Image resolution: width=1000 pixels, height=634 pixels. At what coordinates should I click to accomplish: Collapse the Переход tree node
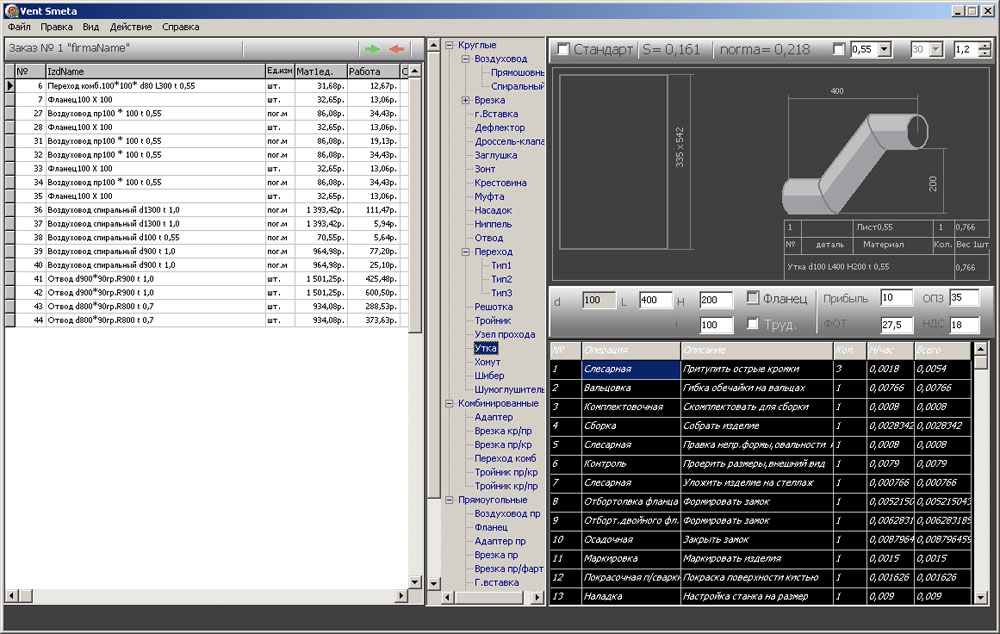(466, 252)
